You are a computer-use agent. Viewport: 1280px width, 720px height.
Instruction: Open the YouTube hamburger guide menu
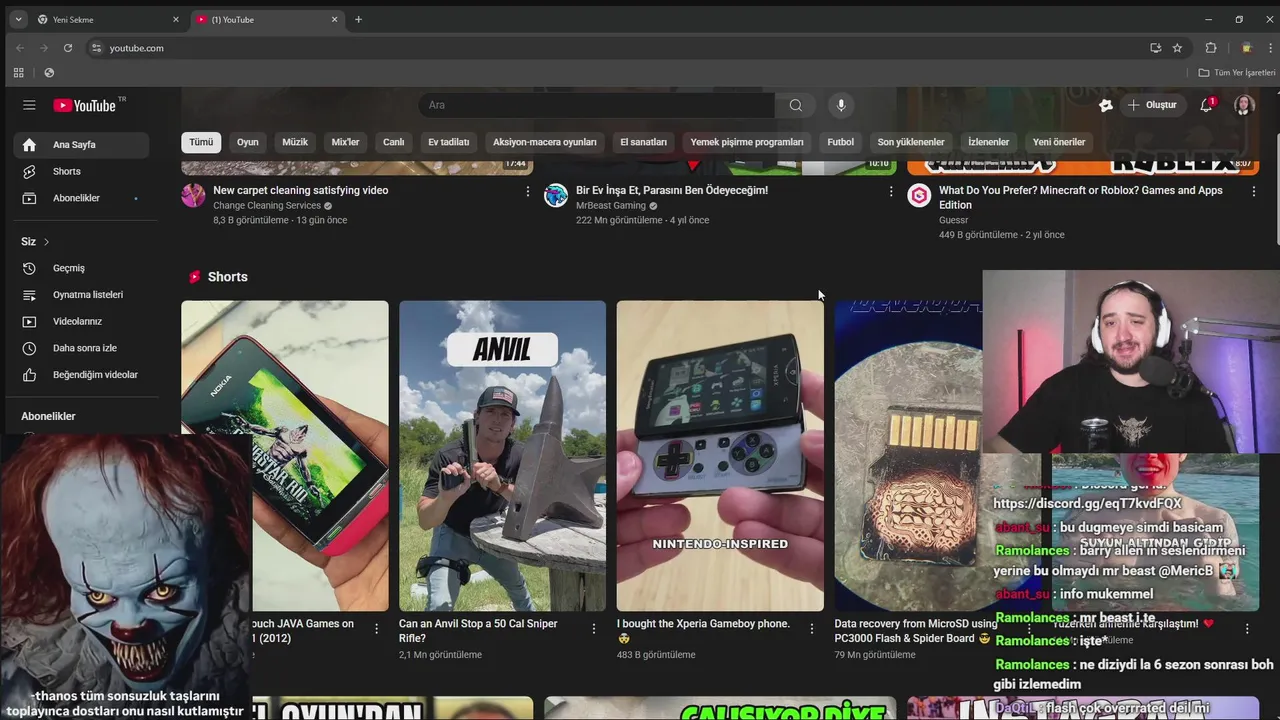point(29,105)
